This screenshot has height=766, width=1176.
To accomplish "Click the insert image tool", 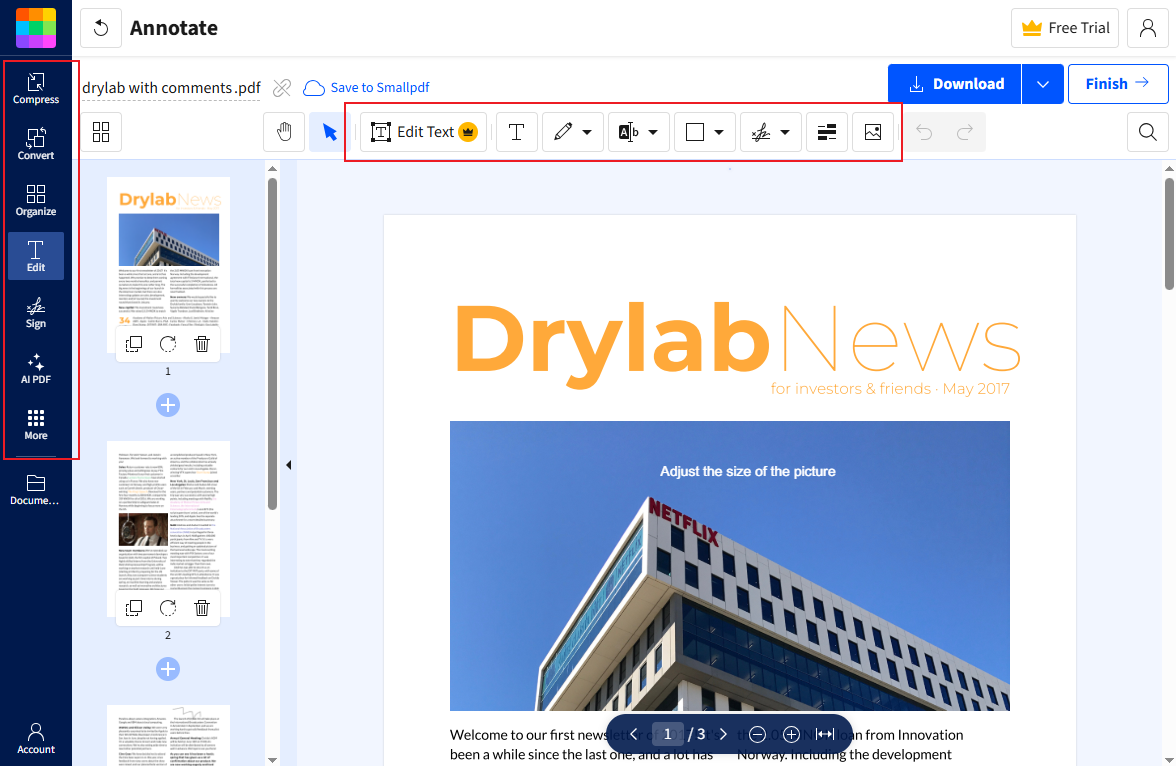I will pyautogui.click(x=873, y=131).
